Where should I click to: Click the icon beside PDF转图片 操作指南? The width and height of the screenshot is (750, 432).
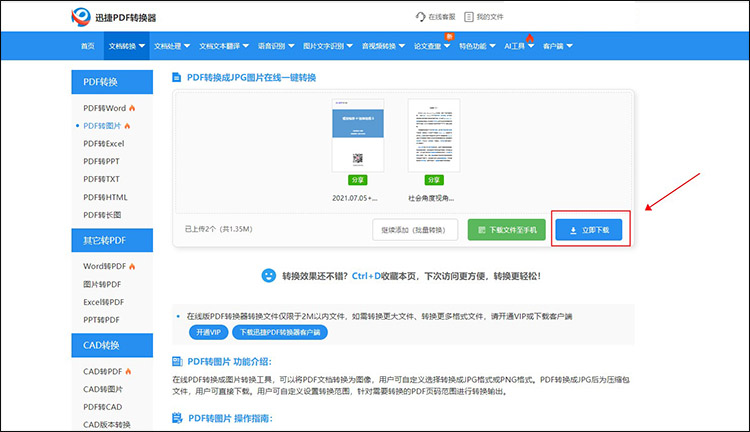(x=177, y=418)
